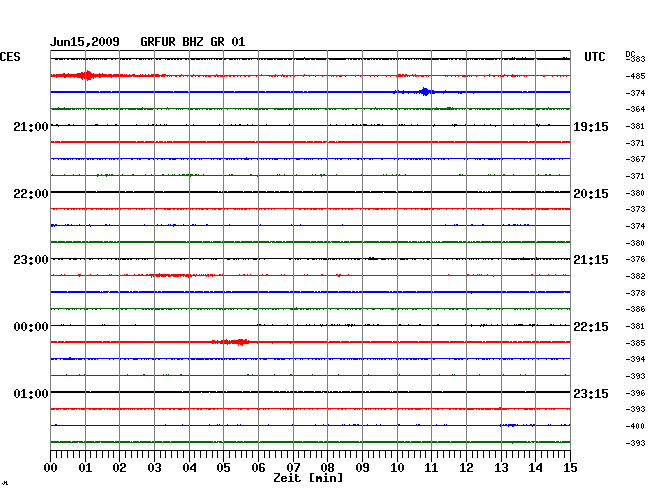Click minute axis tick label 06
The image size is (650, 494).
pos(258,468)
